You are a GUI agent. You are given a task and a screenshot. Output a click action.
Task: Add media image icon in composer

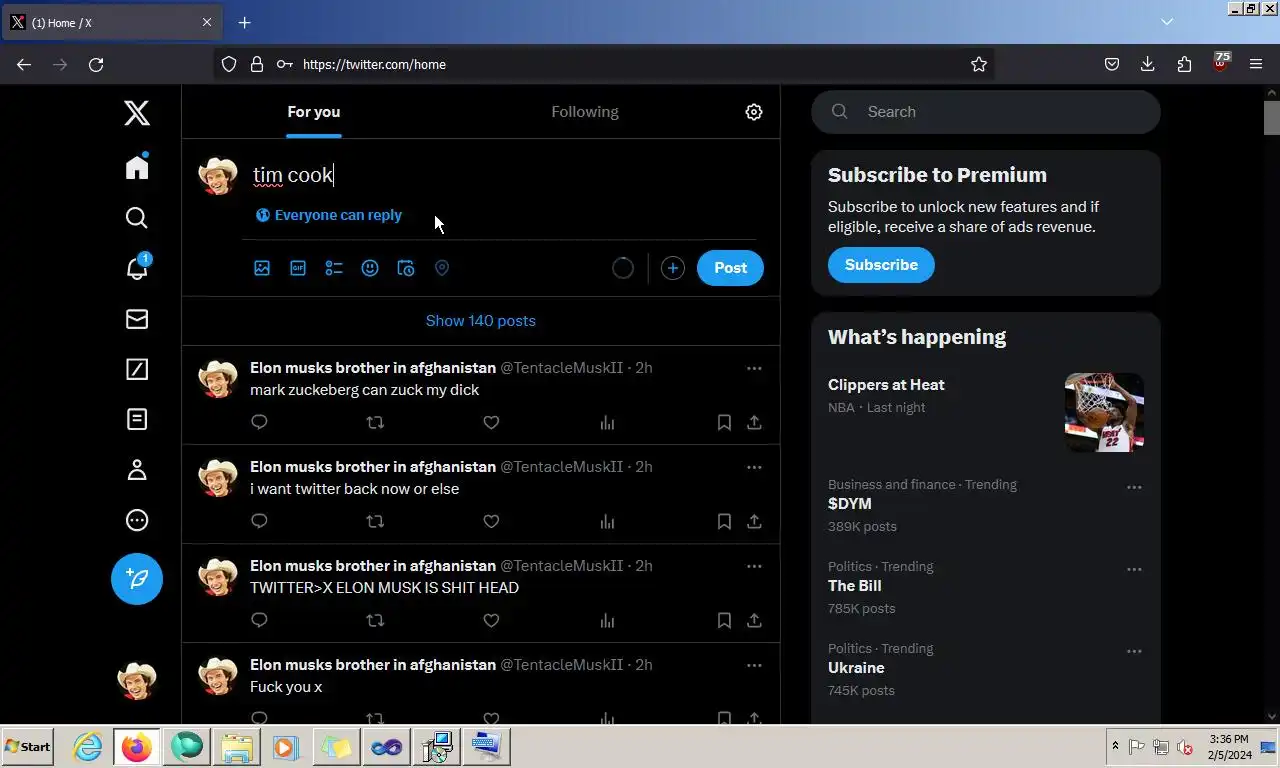click(262, 268)
